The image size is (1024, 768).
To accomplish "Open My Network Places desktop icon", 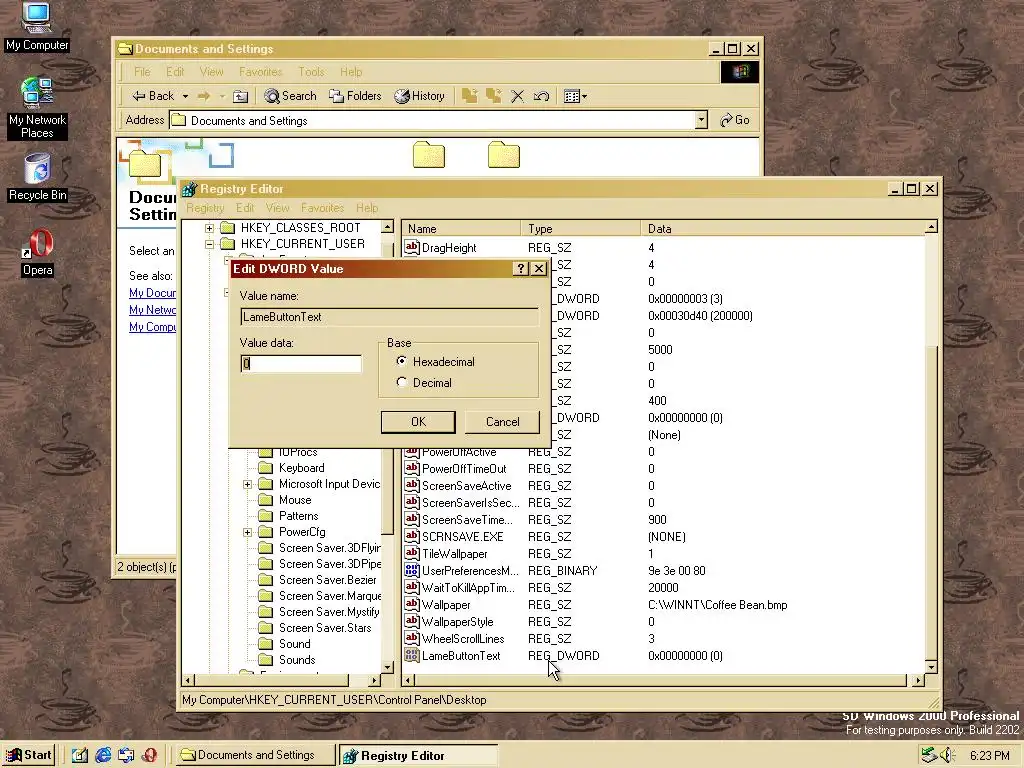I will (37, 108).
